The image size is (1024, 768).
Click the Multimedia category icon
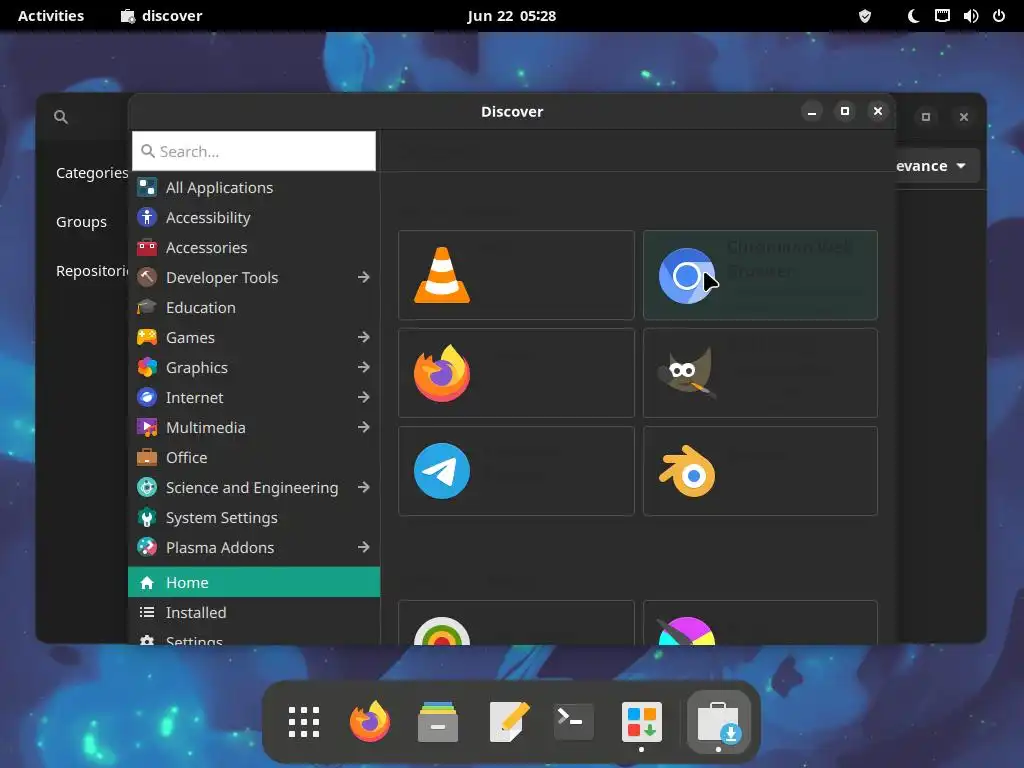pyautogui.click(x=147, y=428)
